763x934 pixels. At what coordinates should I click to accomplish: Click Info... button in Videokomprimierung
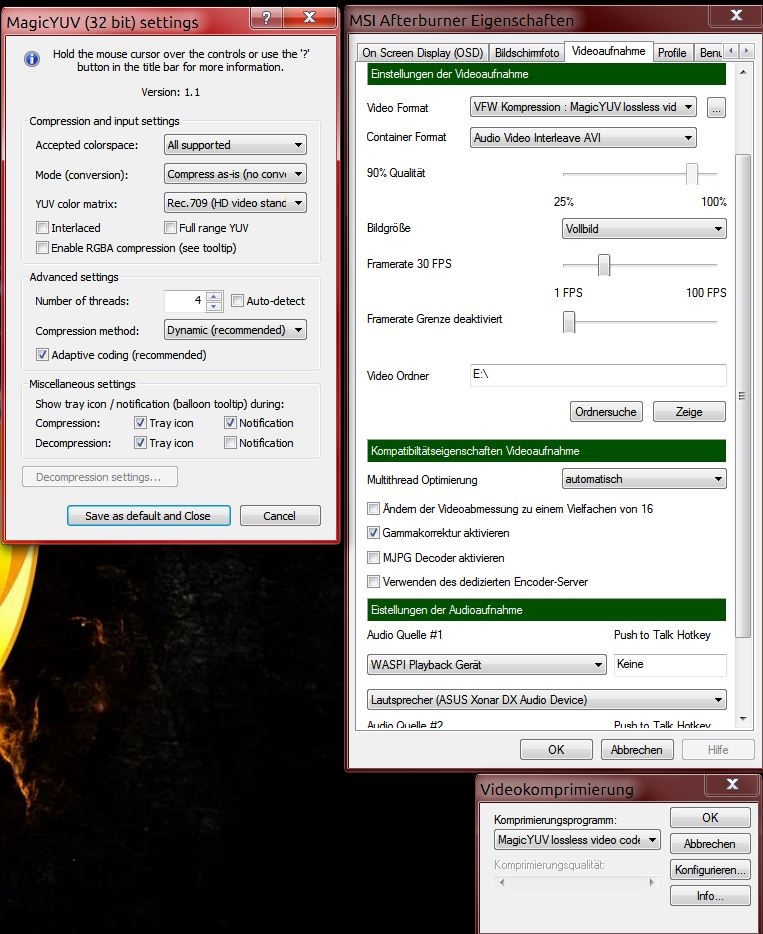point(710,896)
